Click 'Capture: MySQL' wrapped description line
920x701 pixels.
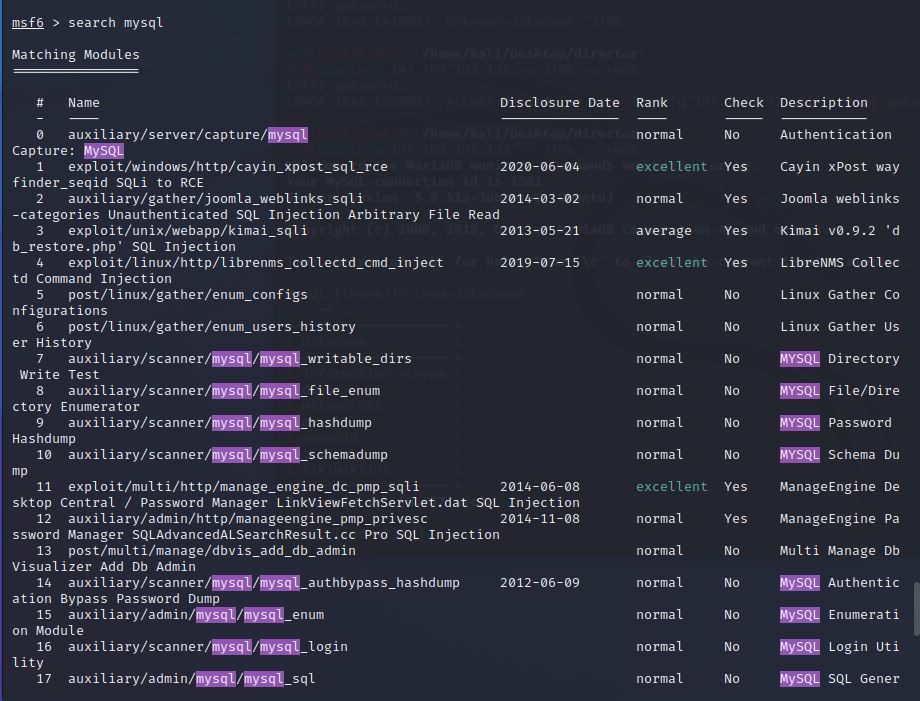(x=68, y=151)
